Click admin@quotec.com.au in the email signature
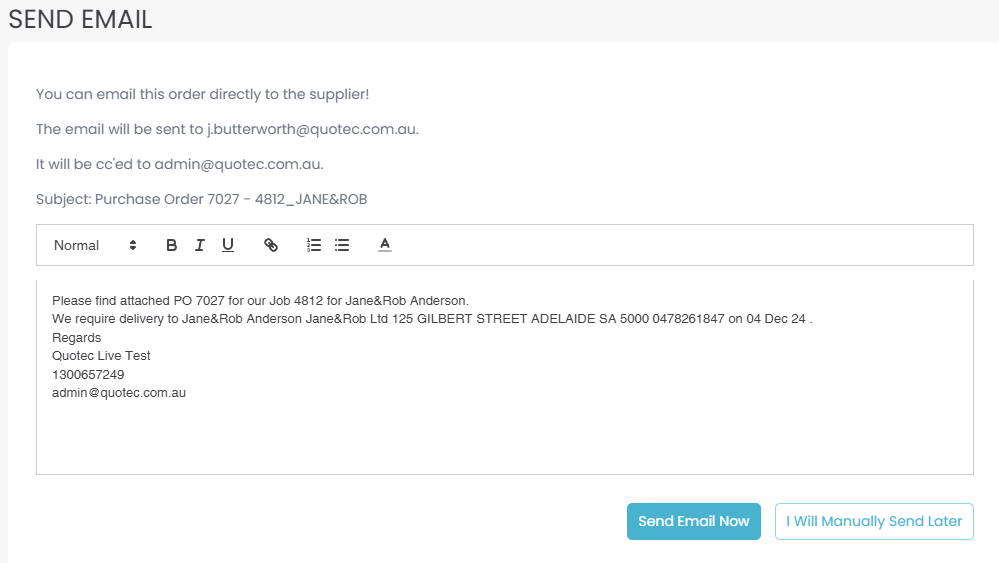999x563 pixels. click(x=119, y=393)
